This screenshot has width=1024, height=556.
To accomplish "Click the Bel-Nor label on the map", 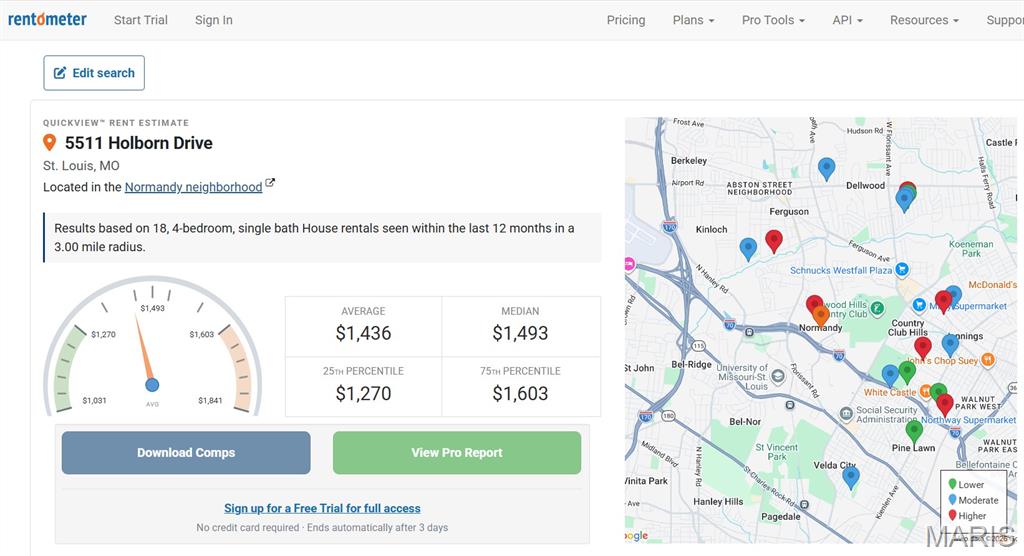I will [x=745, y=422].
